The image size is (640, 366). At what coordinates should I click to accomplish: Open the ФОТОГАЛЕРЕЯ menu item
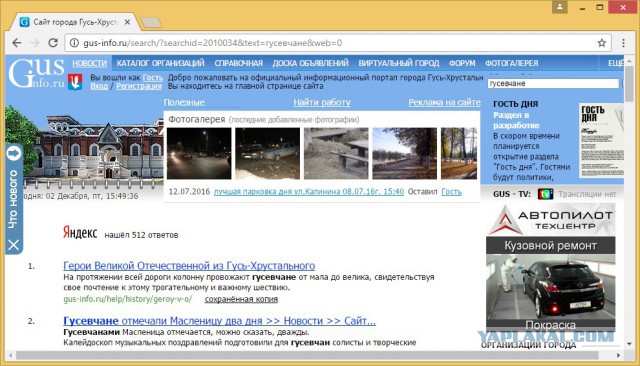click(511, 63)
